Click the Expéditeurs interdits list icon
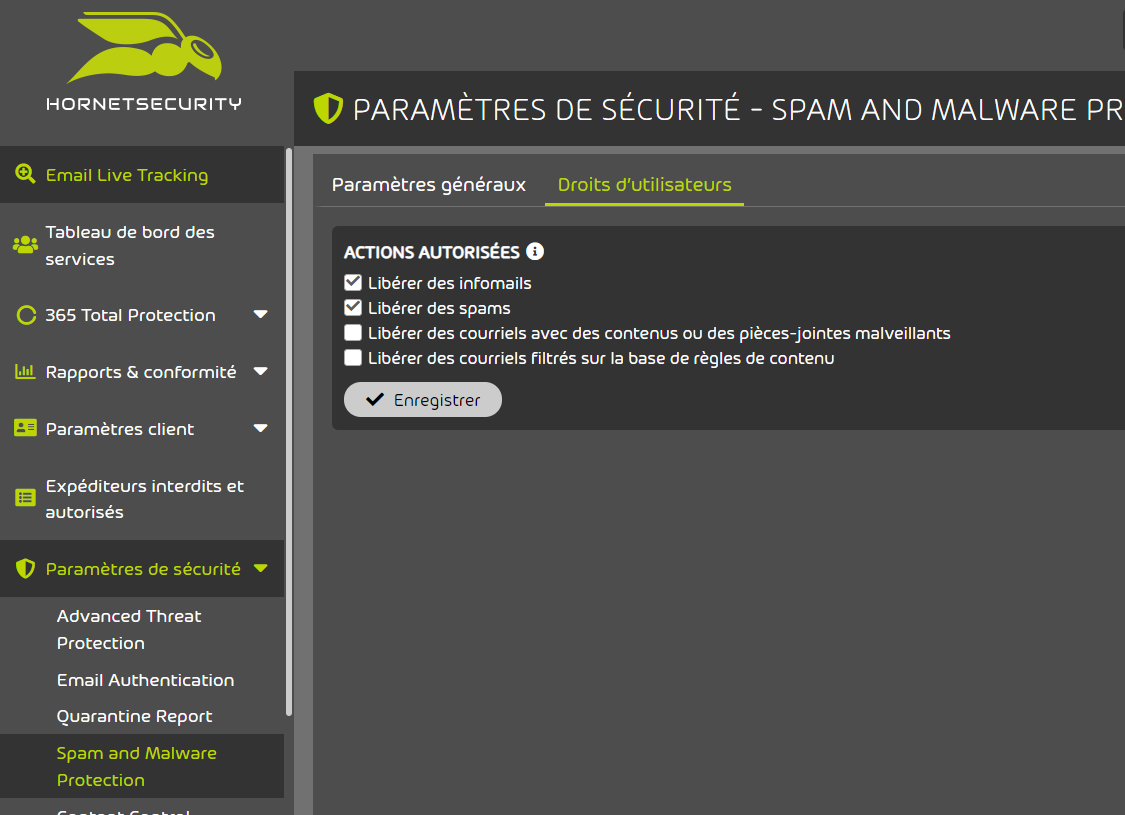1125x815 pixels. pos(25,497)
